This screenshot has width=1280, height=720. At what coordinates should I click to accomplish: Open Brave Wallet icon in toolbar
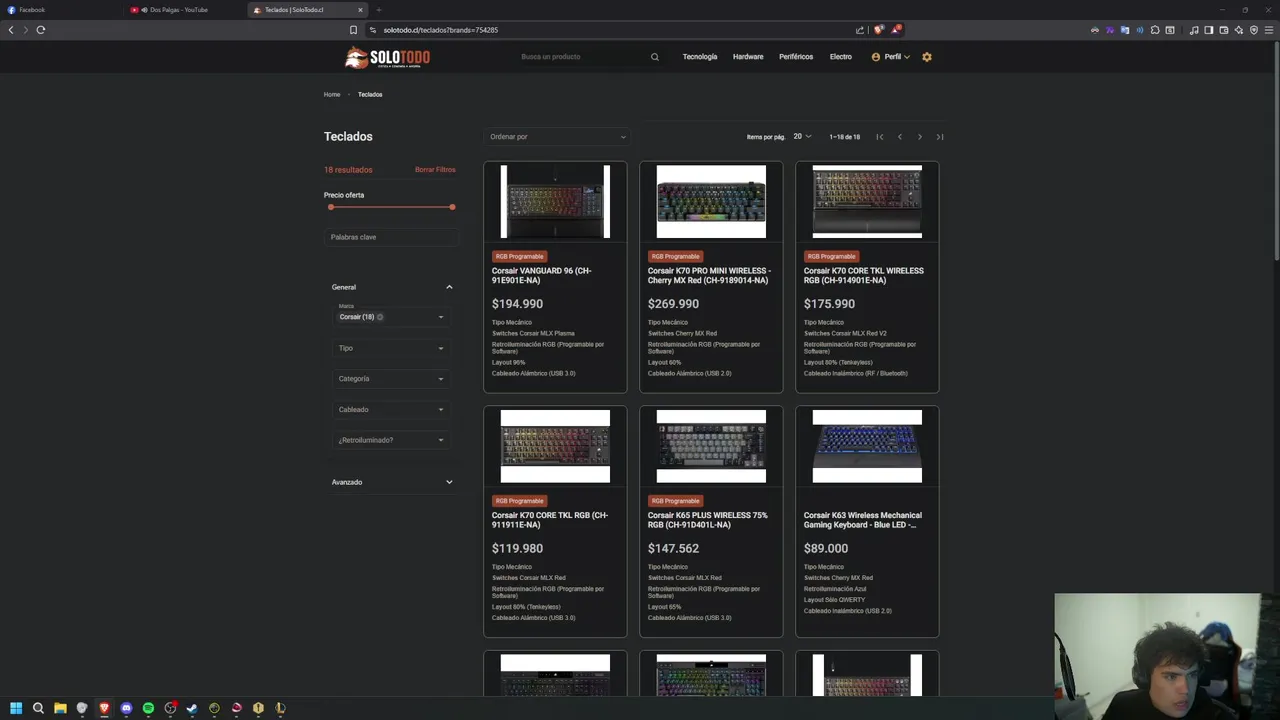click(1224, 30)
